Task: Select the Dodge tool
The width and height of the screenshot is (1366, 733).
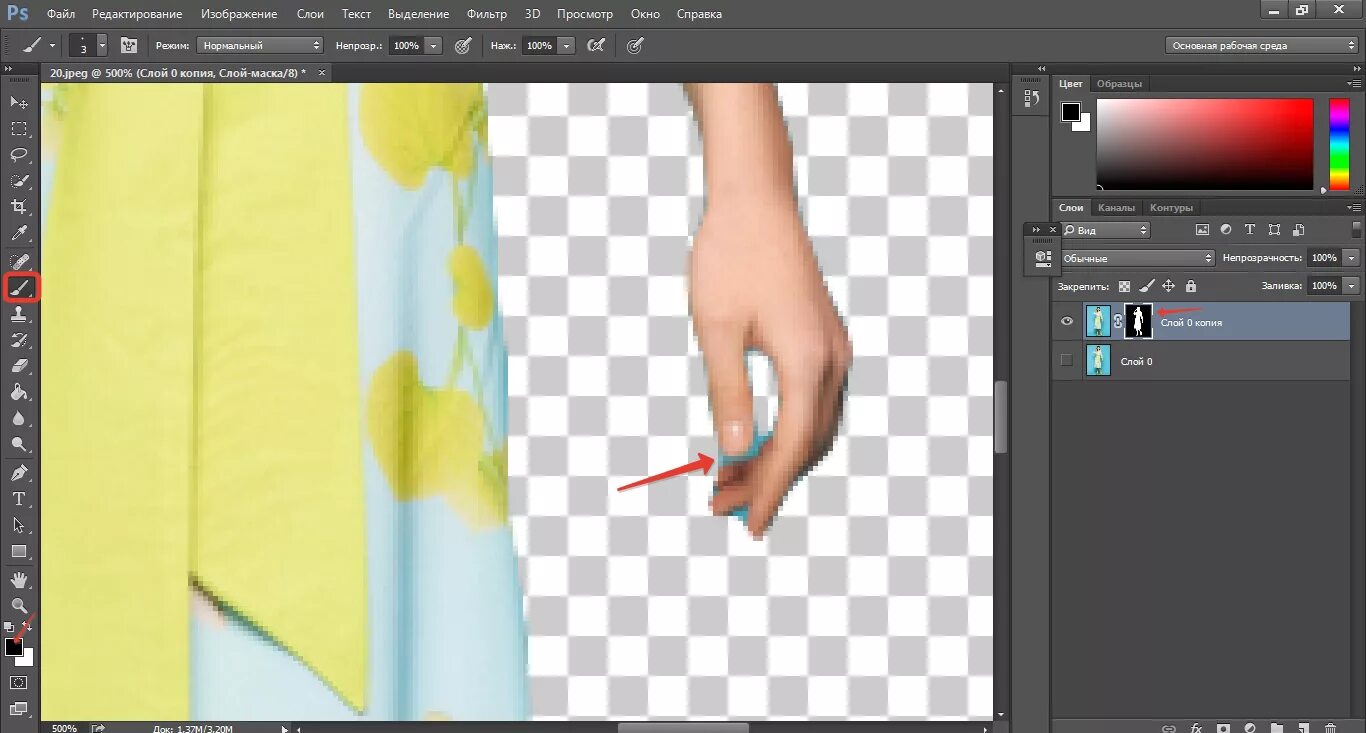Action: tap(19, 445)
